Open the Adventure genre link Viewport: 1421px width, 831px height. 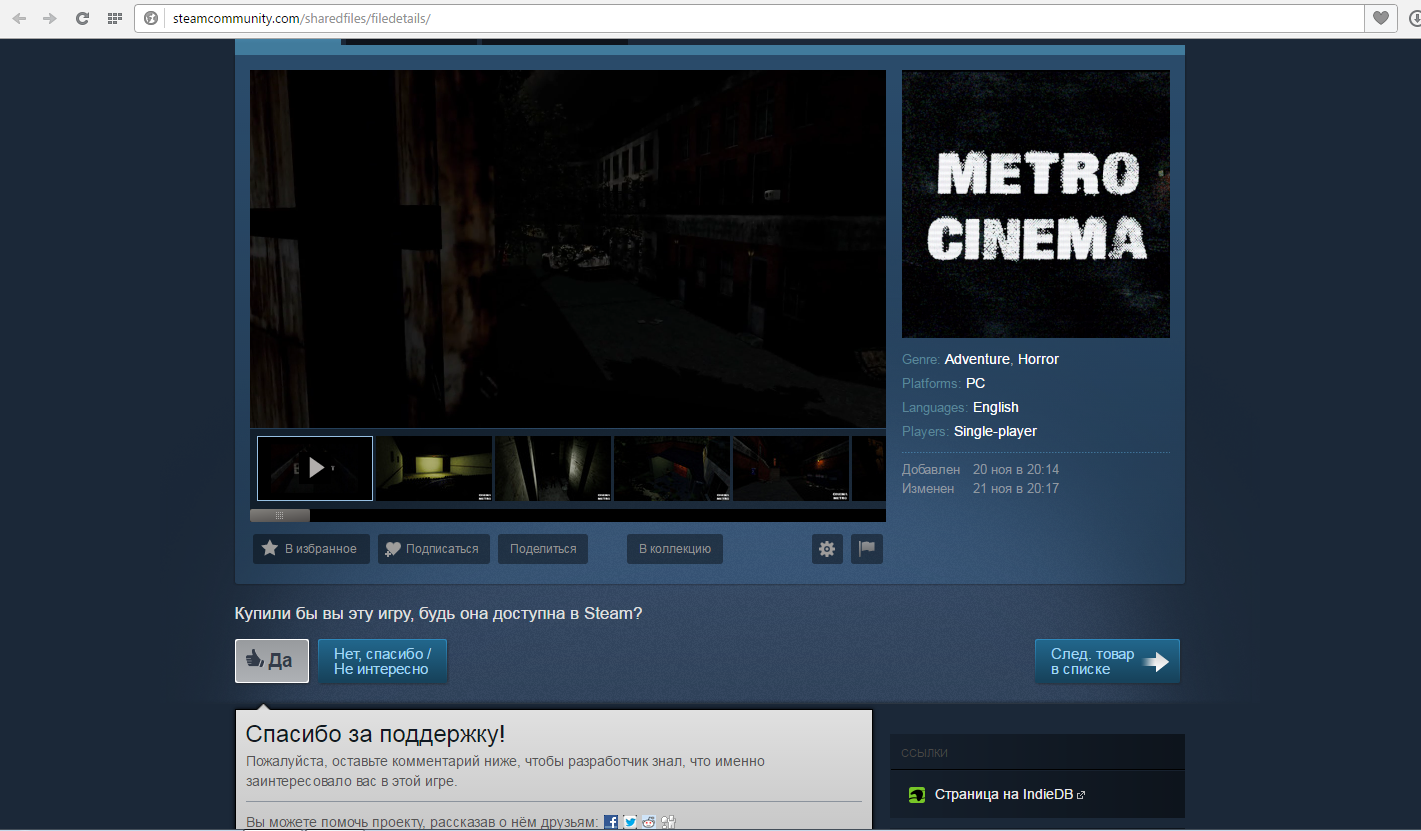pos(977,359)
